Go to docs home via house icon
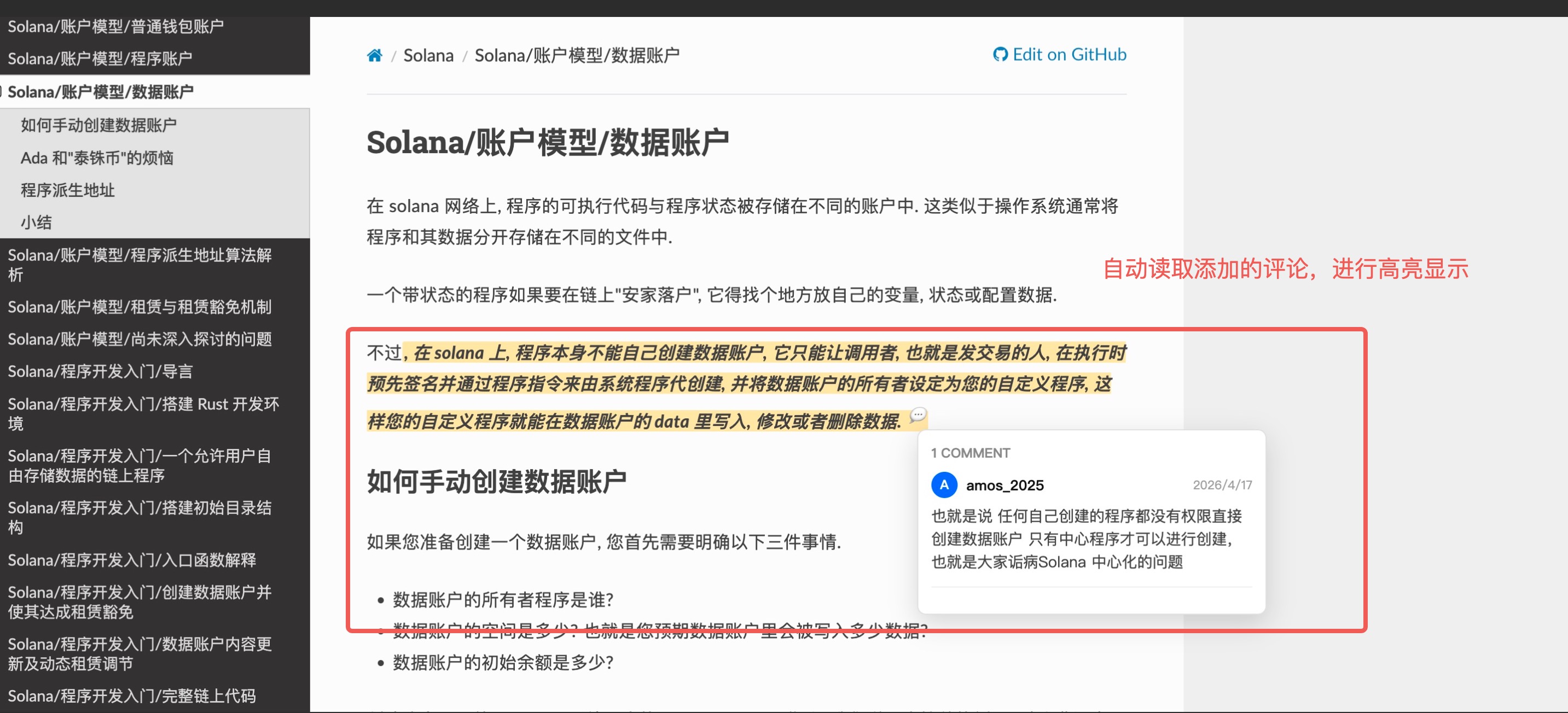 374,55
